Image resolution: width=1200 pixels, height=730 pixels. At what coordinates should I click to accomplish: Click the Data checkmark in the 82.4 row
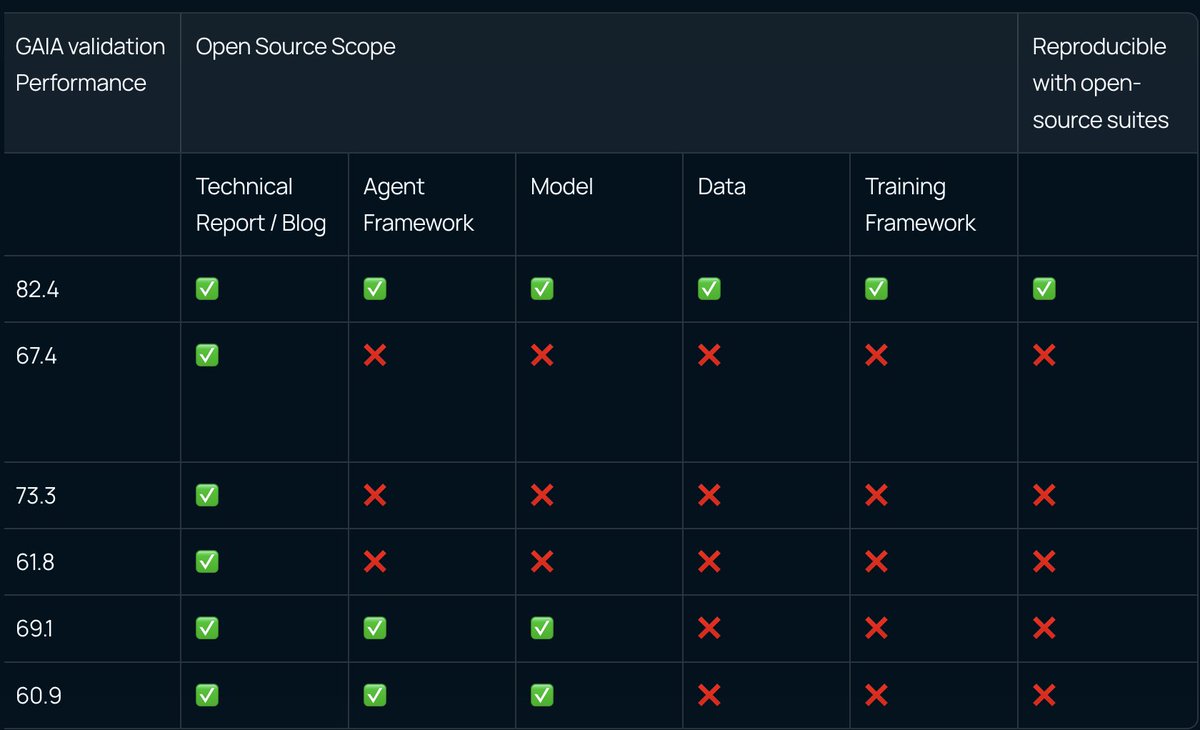point(709,289)
